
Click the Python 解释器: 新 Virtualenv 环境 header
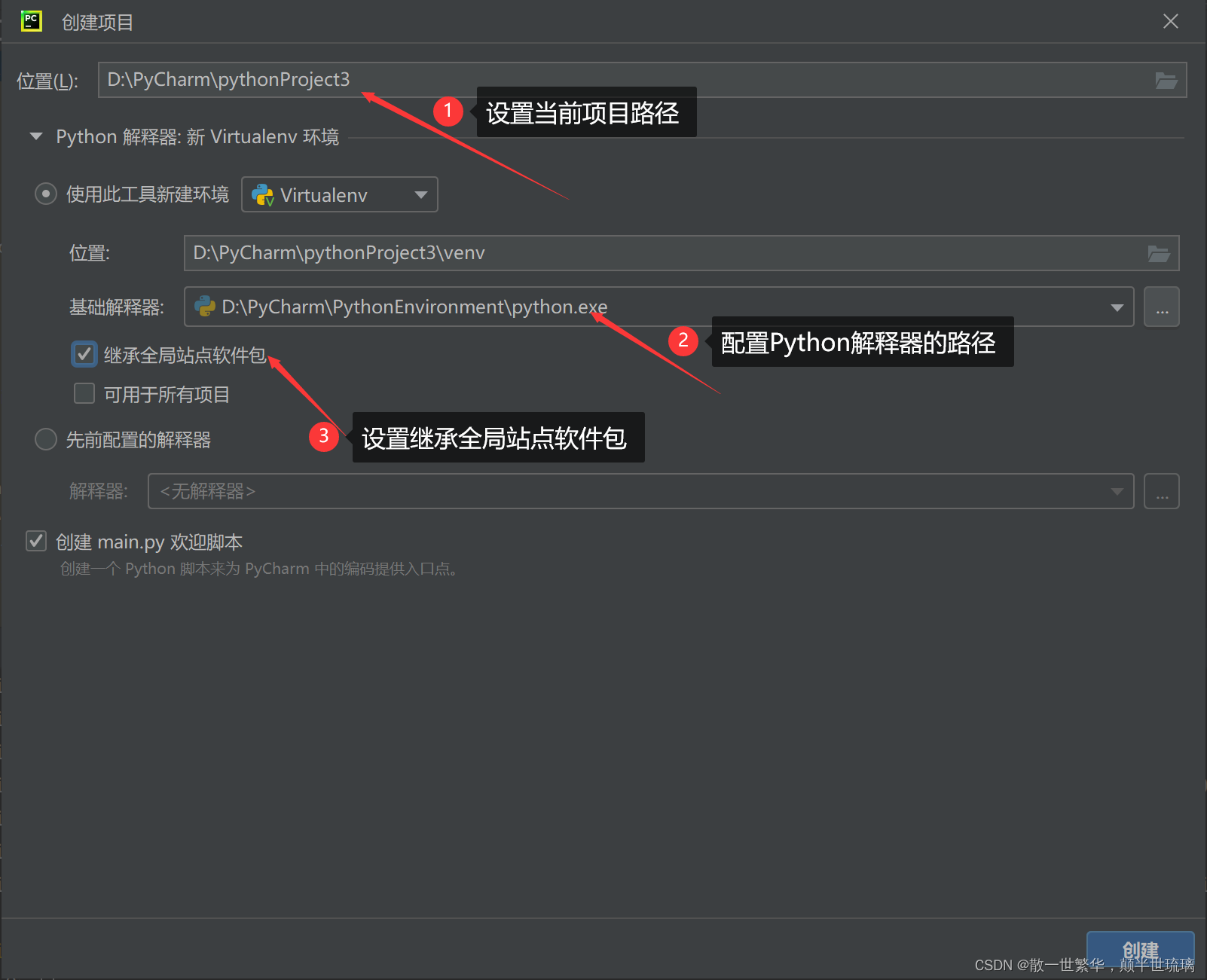pyautogui.click(x=197, y=137)
